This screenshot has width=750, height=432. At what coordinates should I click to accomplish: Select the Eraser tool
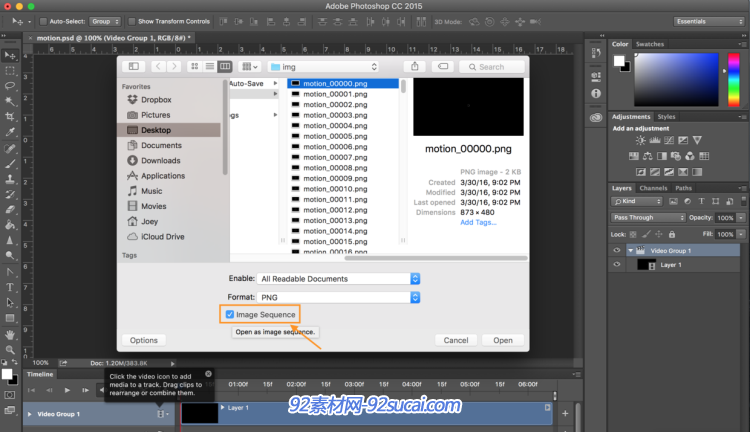click(10, 210)
